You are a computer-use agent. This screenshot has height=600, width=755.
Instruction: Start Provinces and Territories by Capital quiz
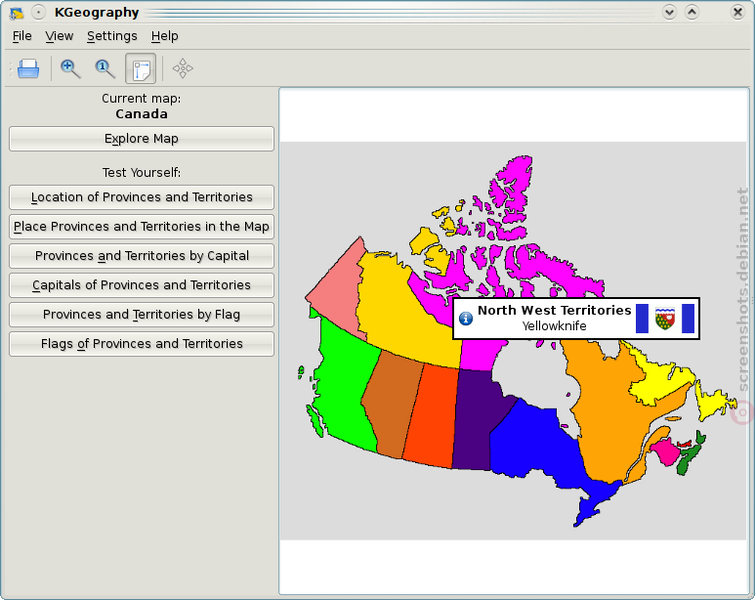tap(142, 256)
